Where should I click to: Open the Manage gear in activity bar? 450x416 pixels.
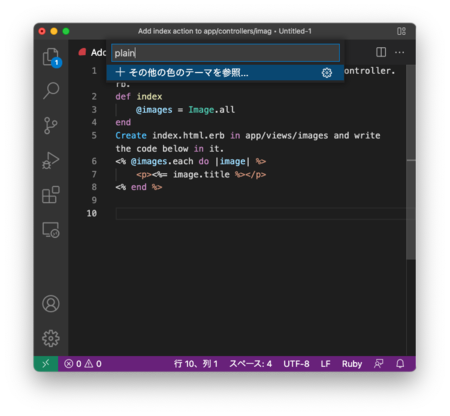tap(51, 338)
